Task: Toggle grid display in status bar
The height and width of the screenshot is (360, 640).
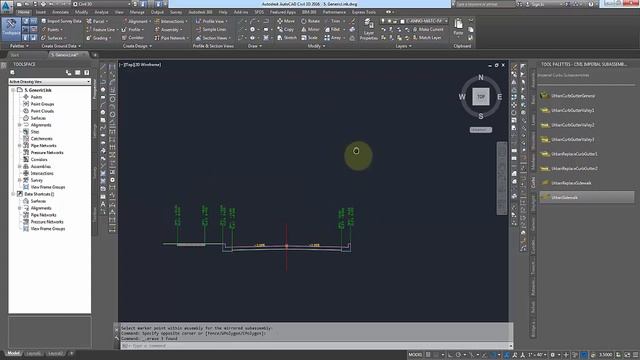Action: click(x=428, y=355)
